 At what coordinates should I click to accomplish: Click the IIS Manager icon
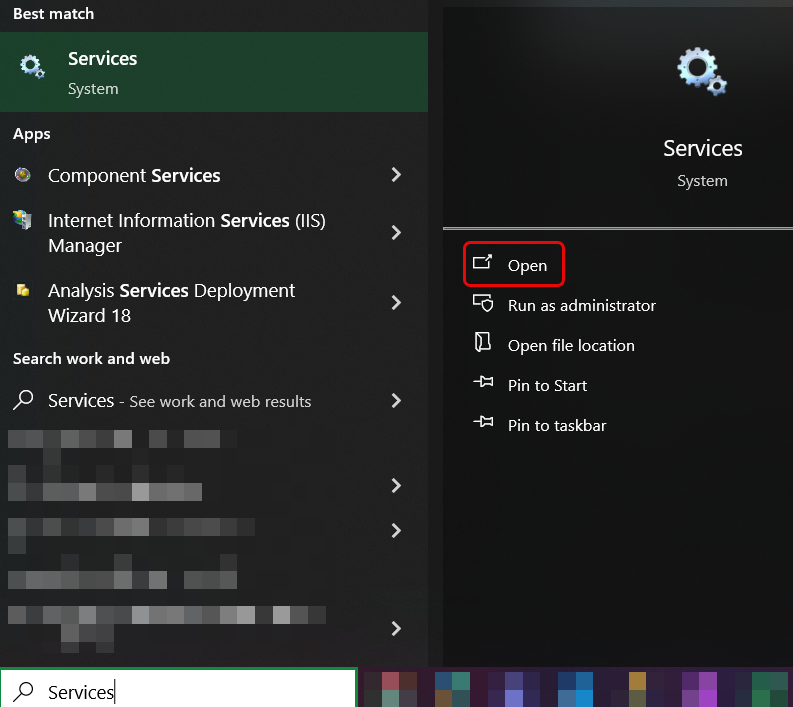(x=22, y=219)
